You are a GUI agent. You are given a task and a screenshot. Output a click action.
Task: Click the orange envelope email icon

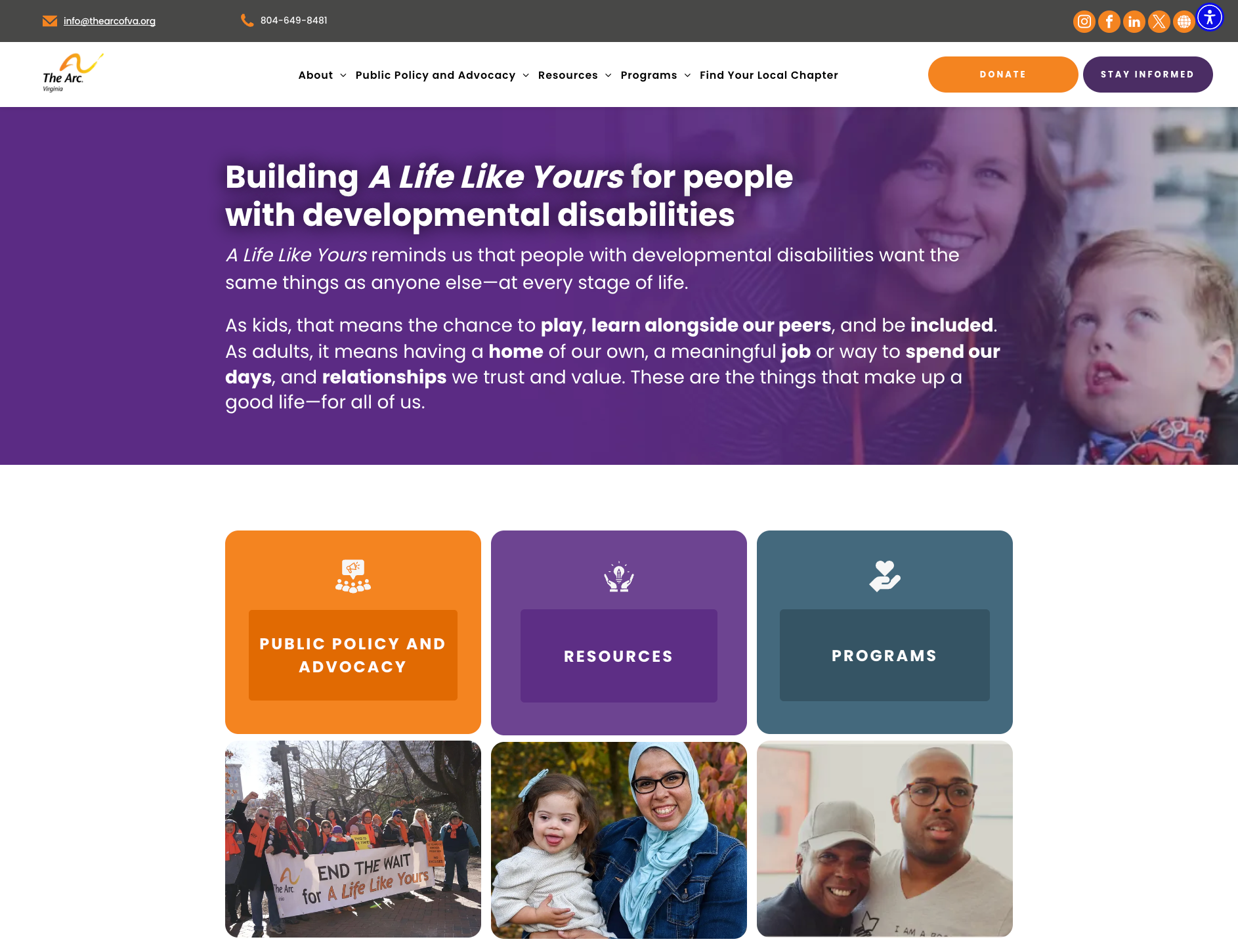50,21
